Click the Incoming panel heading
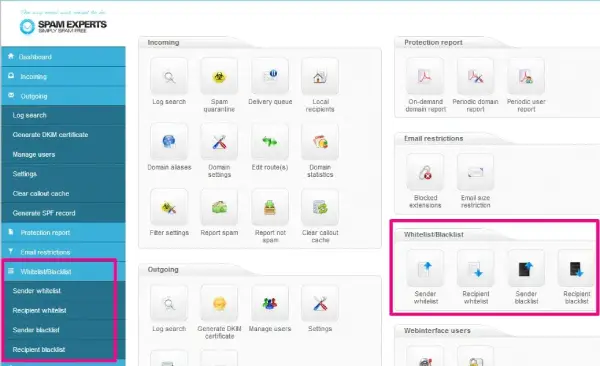600x366 pixels. [x=163, y=42]
